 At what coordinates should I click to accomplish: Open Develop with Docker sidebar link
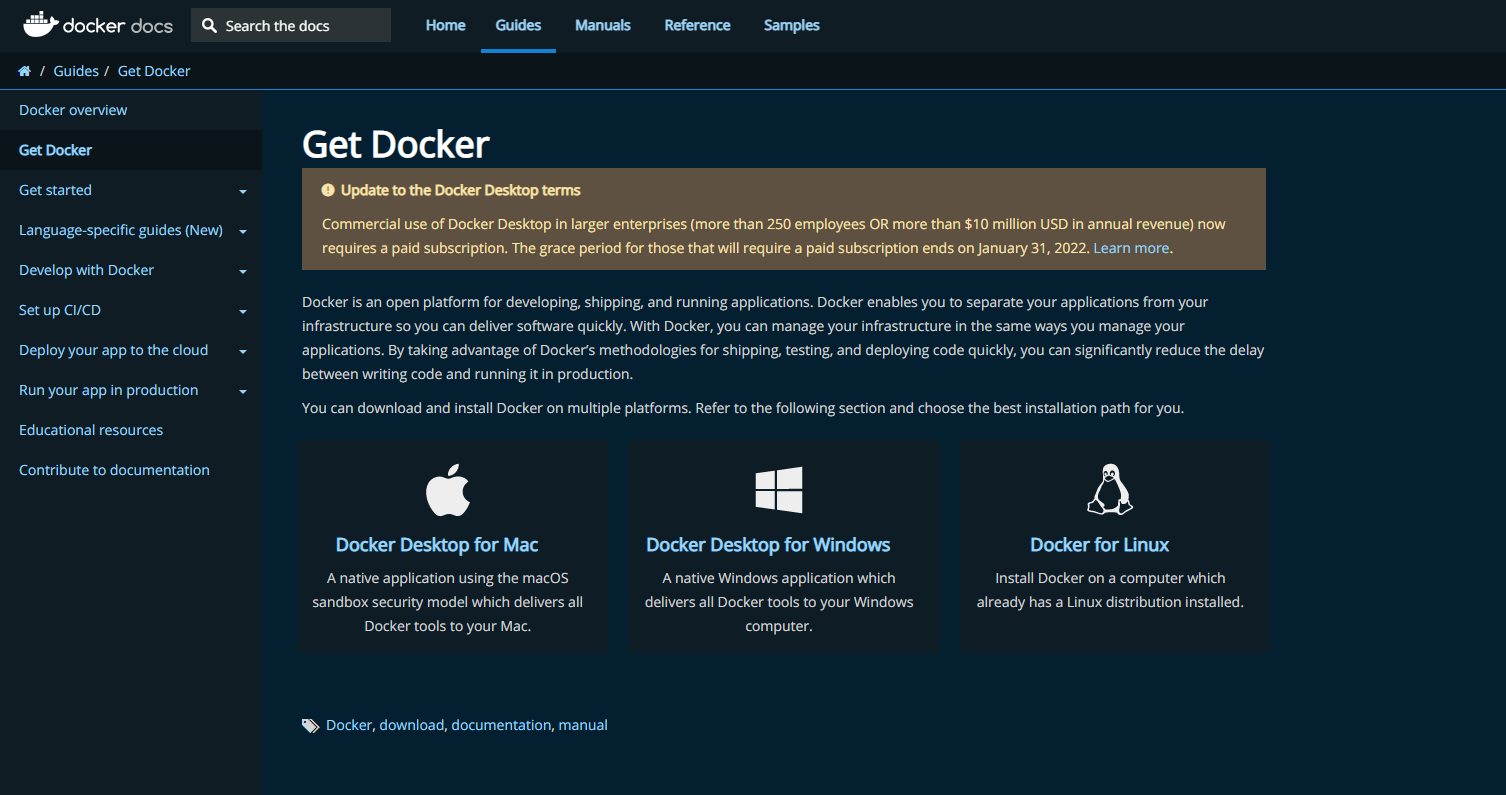[x=86, y=270]
